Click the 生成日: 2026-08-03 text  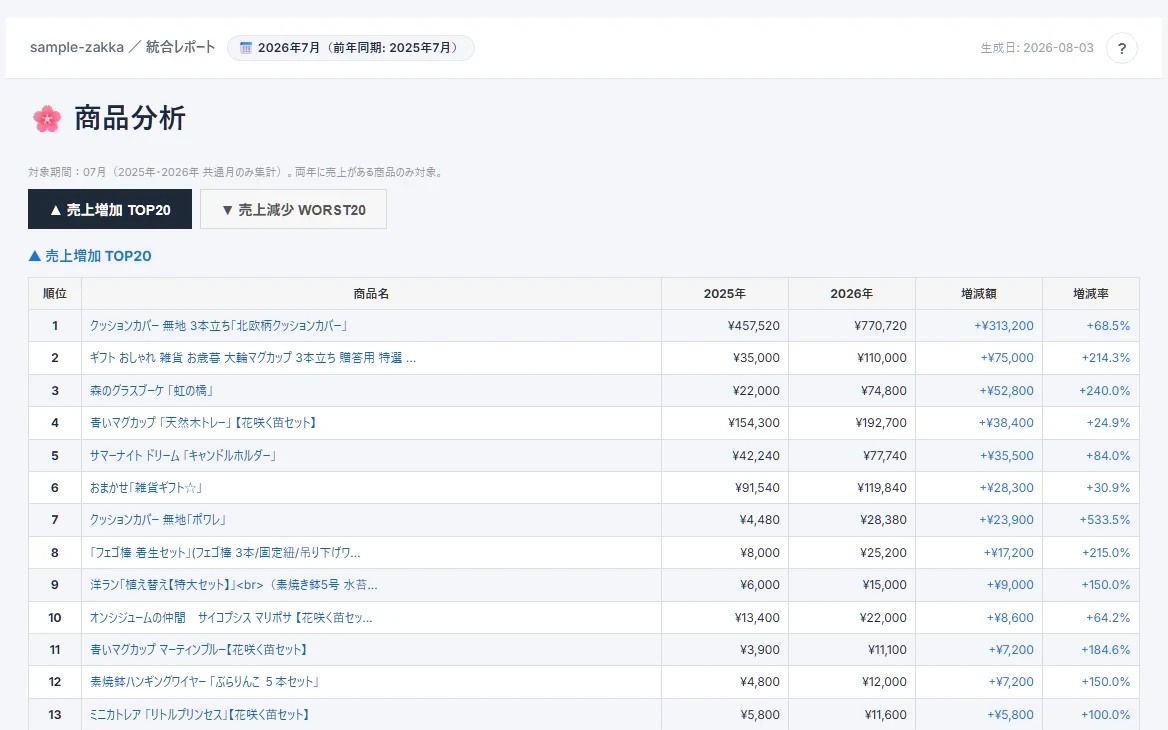tap(1037, 48)
